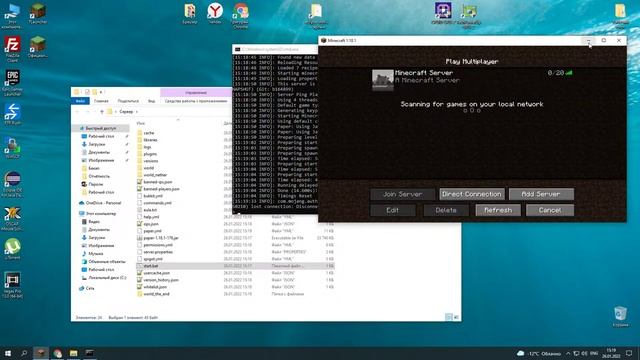640x360 pixels.
Task: Open the notification center icon
Action: 629,353
